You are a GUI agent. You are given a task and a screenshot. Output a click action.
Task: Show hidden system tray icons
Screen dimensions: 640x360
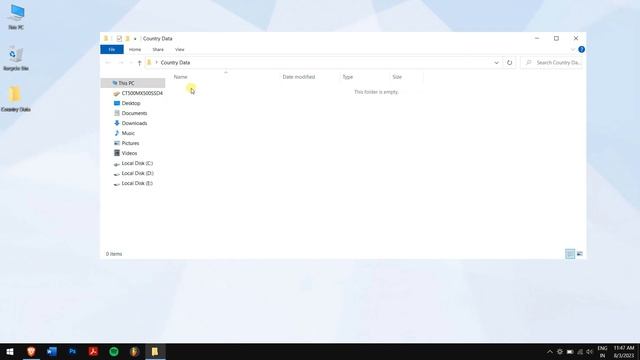point(549,352)
